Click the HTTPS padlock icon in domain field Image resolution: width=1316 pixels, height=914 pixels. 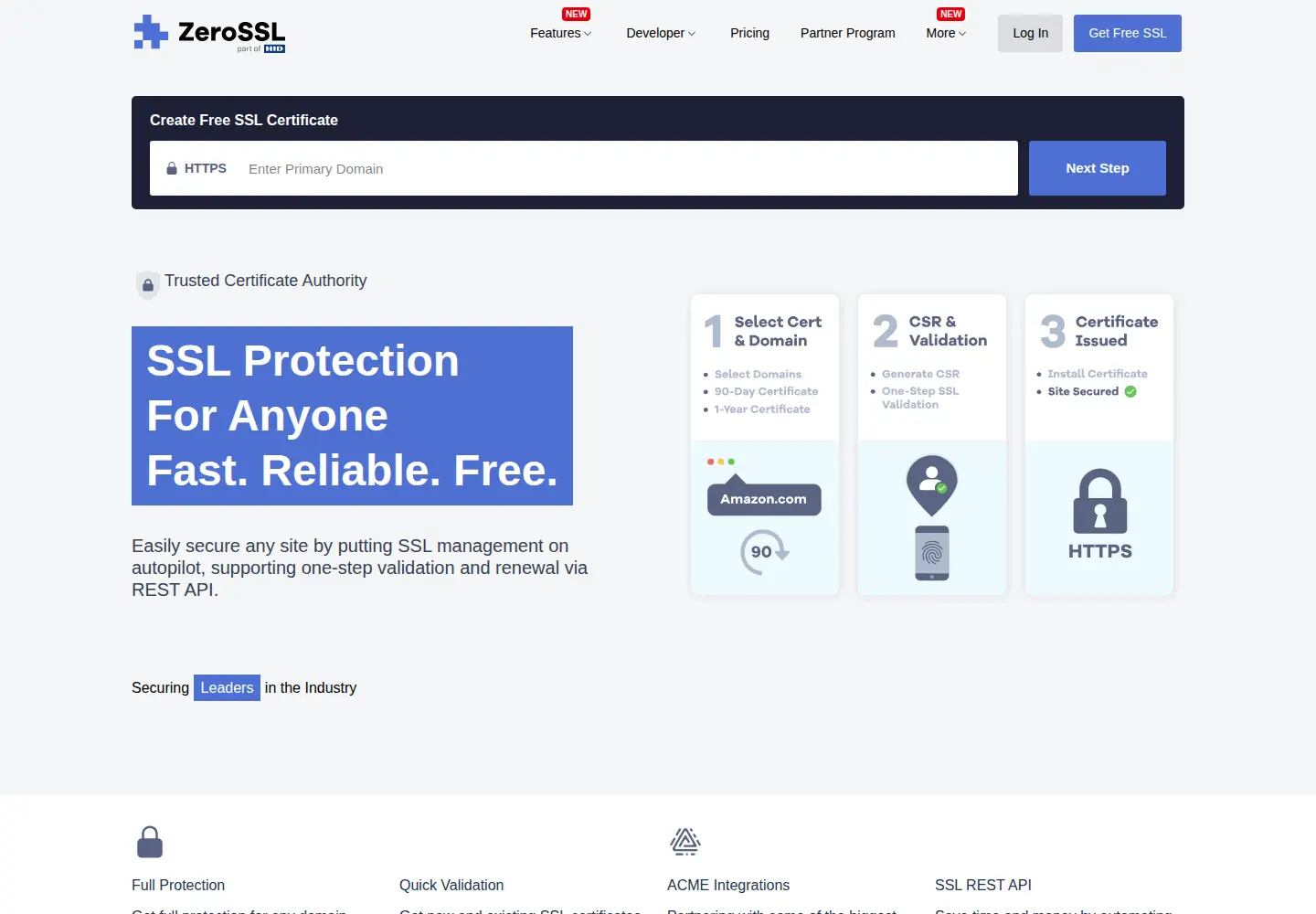[171, 168]
